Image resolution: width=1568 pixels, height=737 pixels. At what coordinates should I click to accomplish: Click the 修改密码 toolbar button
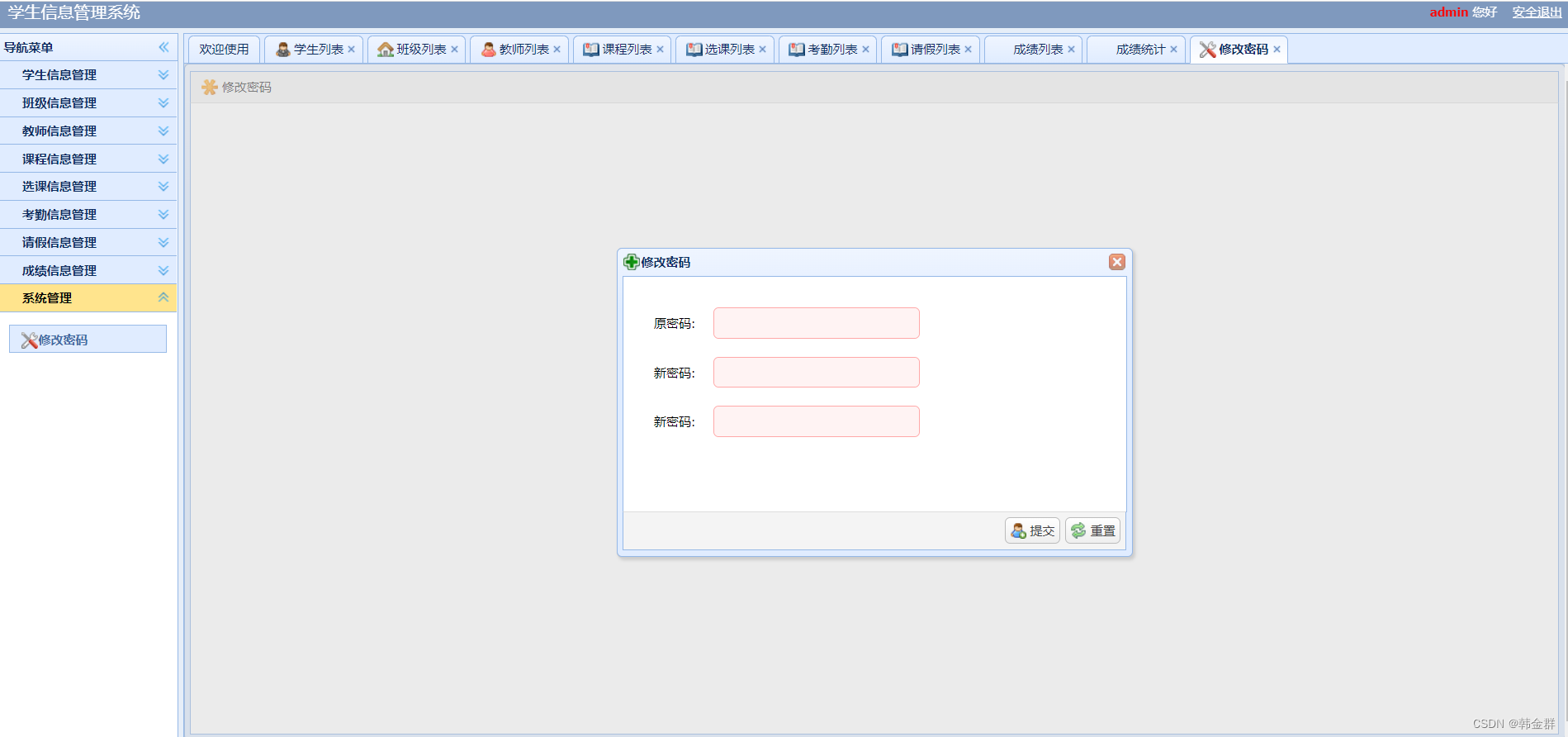pos(237,87)
